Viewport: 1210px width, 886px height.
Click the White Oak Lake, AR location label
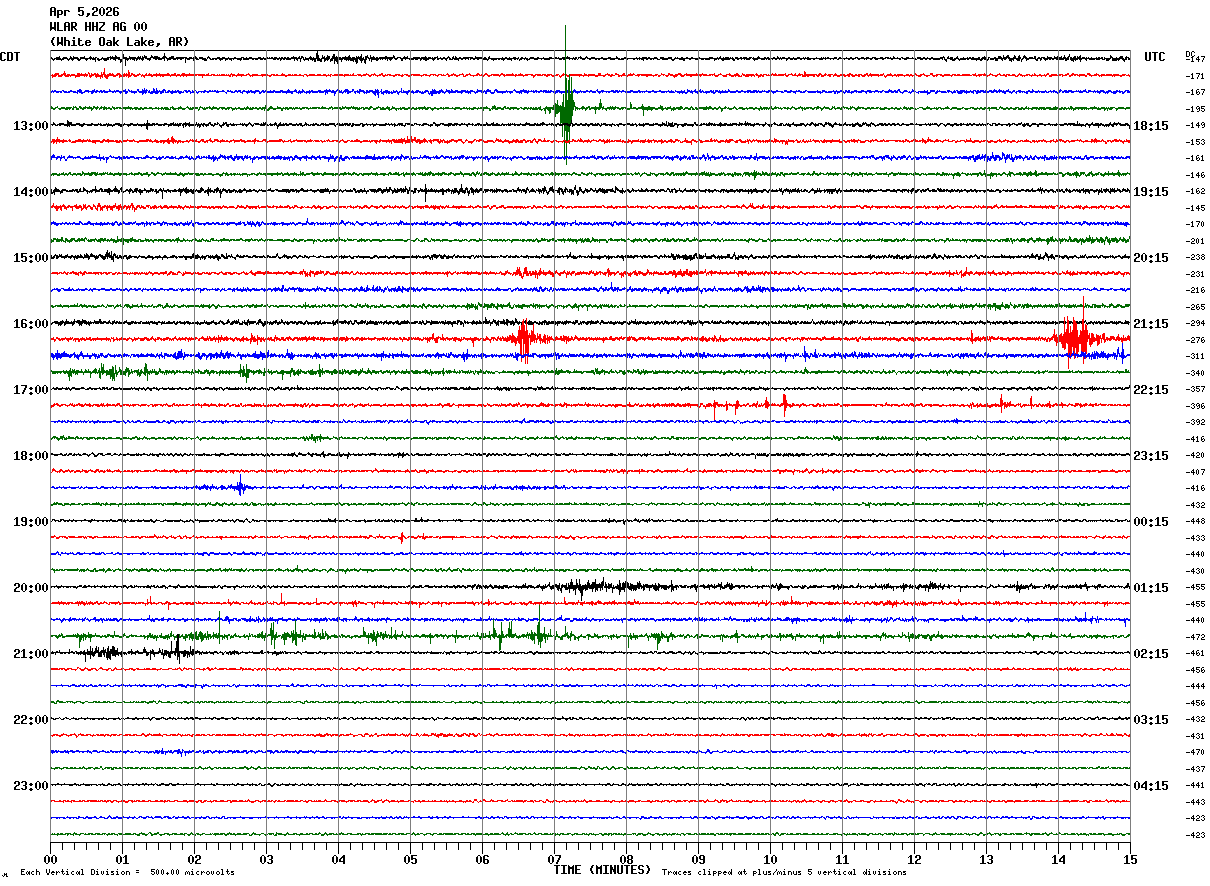click(x=119, y=42)
